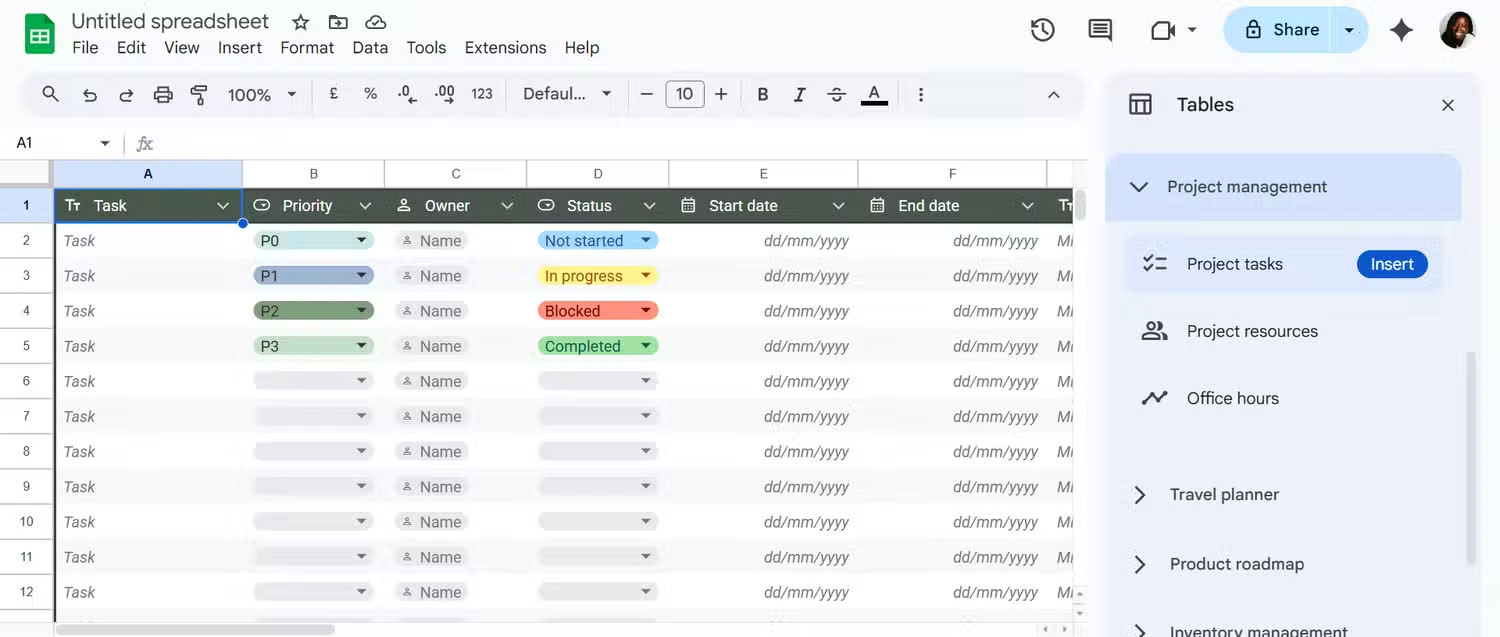Apply percent formatting

click(x=370, y=94)
